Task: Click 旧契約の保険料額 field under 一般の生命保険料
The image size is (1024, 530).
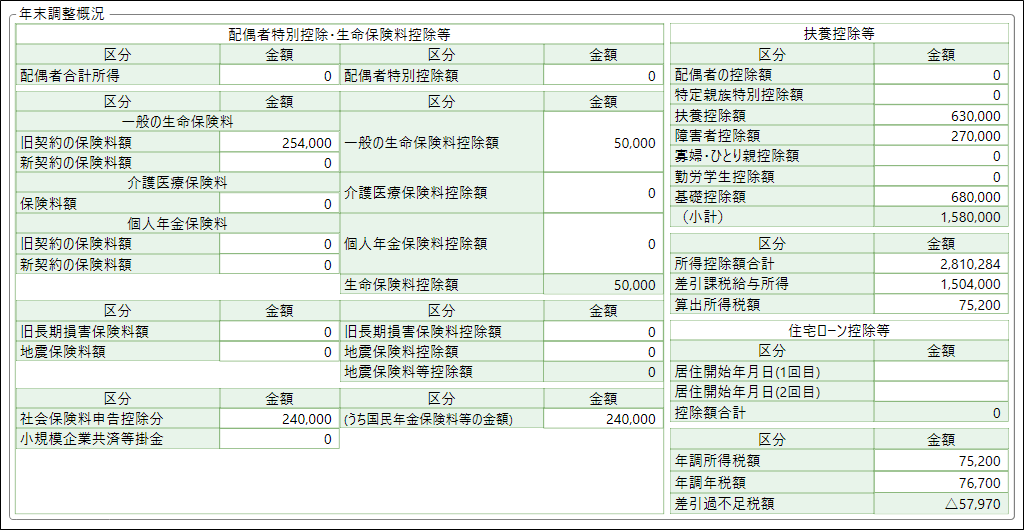Action: click(x=279, y=143)
